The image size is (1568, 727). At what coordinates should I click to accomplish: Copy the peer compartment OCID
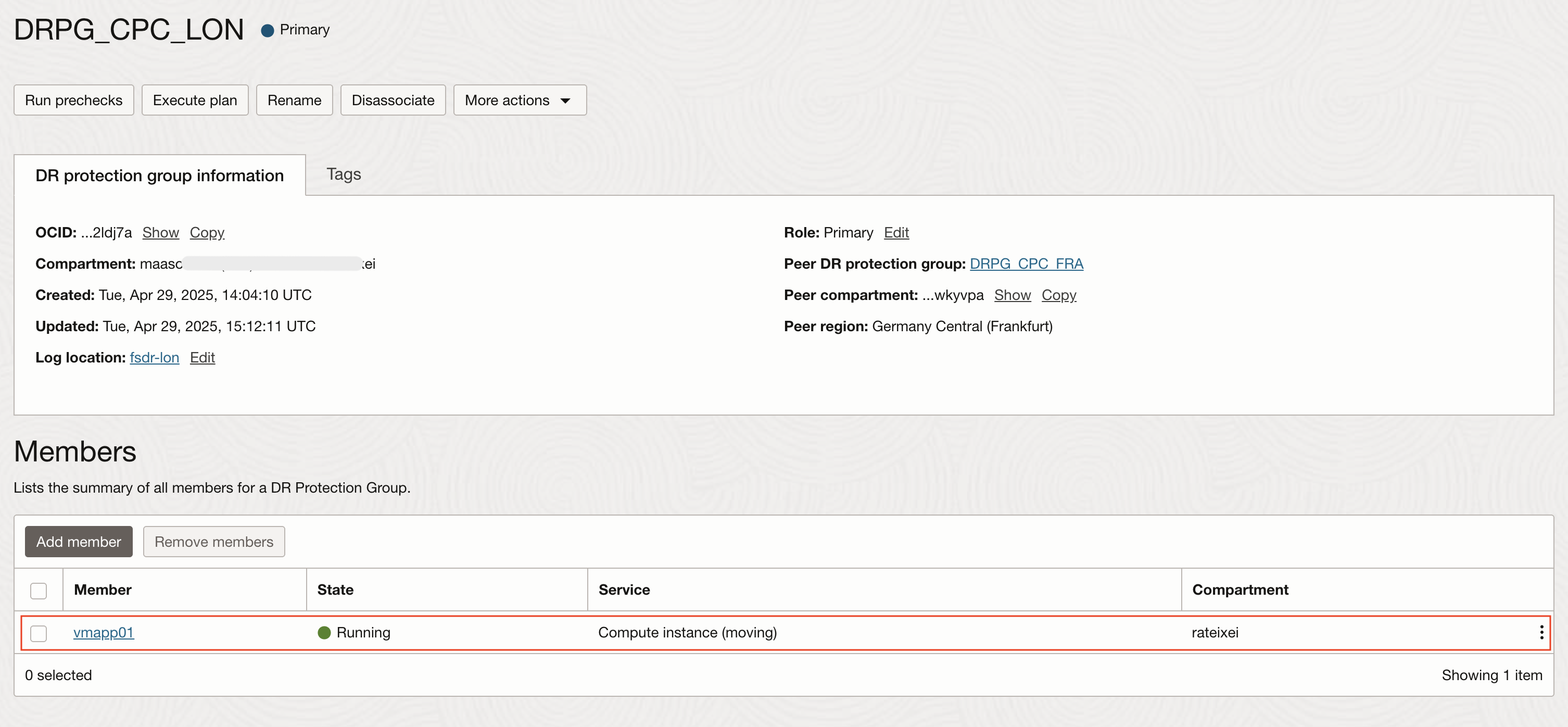tap(1058, 295)
